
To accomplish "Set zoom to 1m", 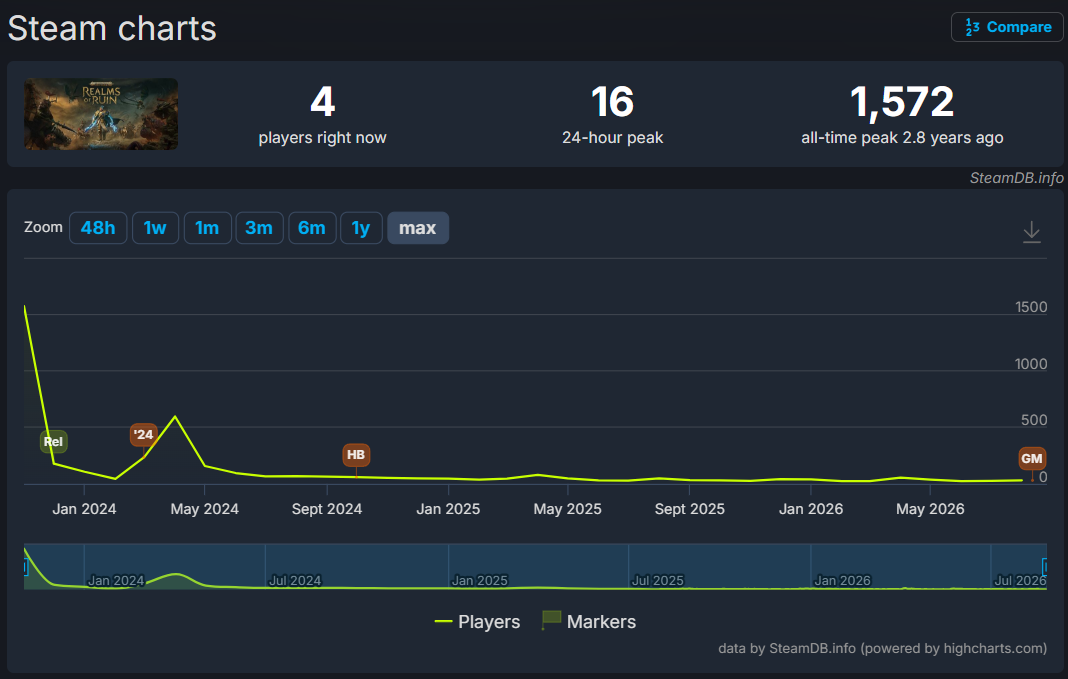I will tap(207, 227).
